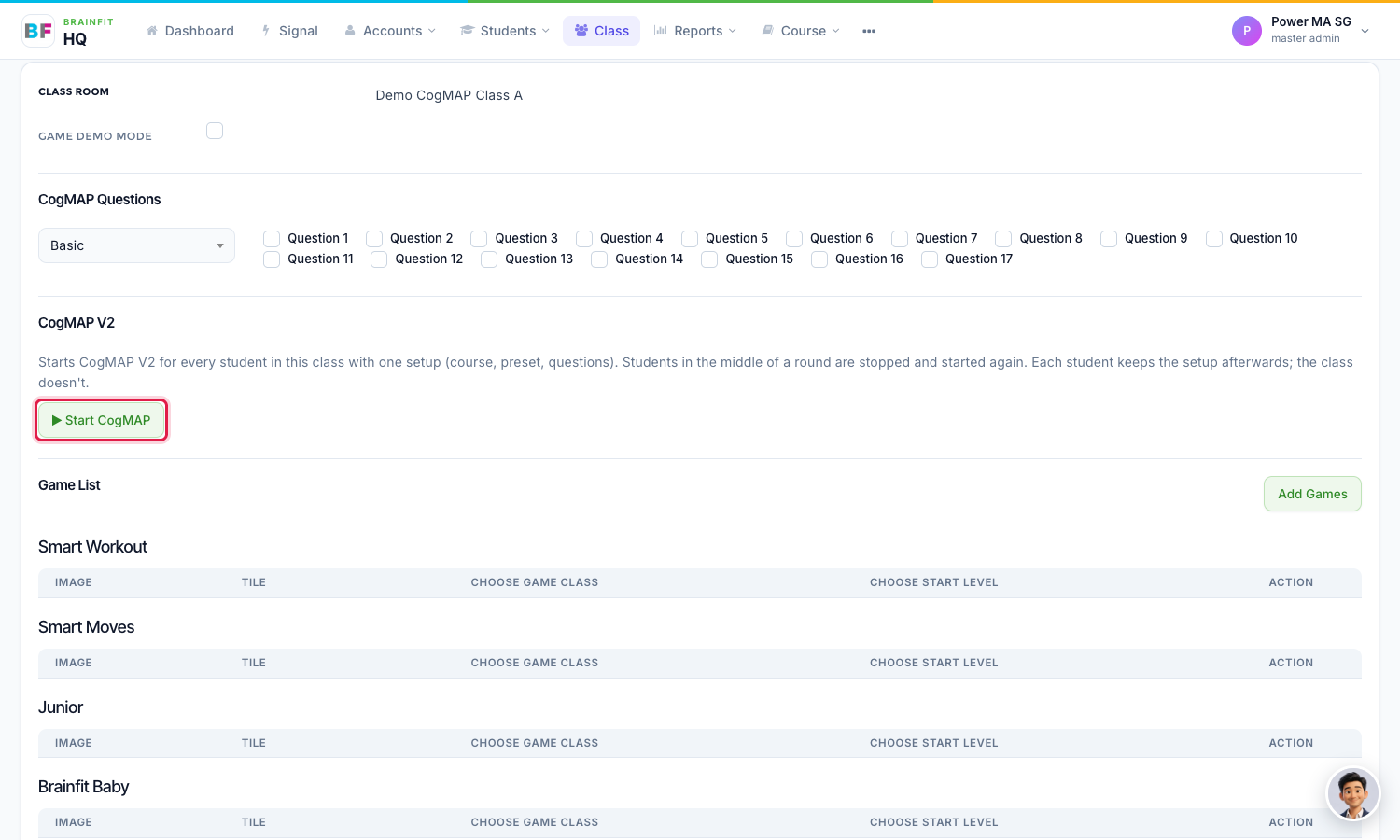Enable the Question 7 checkbox
1400x840 pixels.
coord(900,239)
